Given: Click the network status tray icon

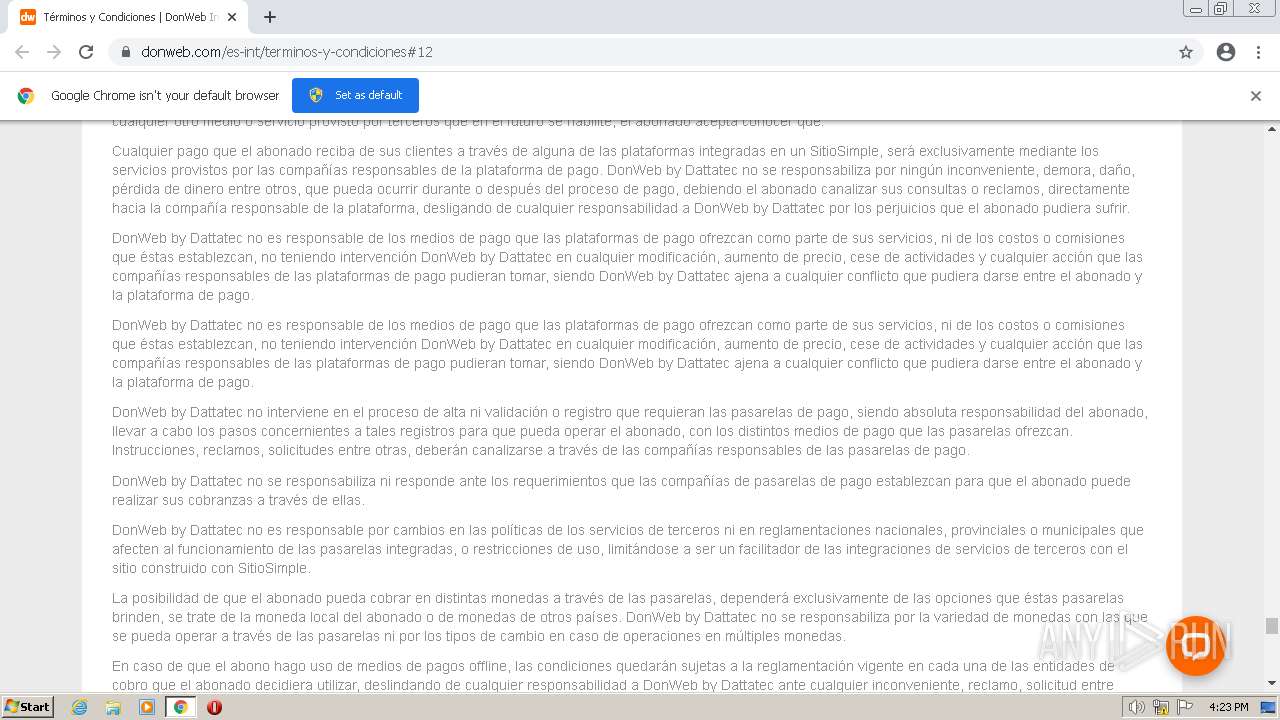Looking at the screenshot, I should click(x=1161, y=707).
